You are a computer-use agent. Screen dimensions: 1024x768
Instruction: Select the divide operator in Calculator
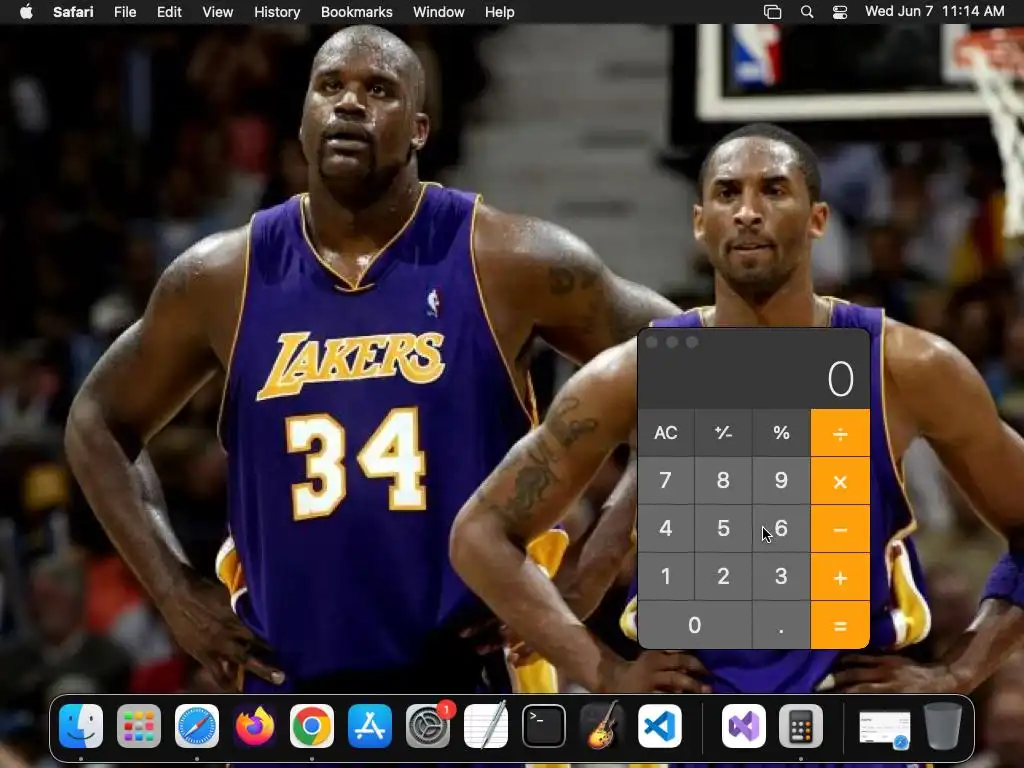[840, 433]
